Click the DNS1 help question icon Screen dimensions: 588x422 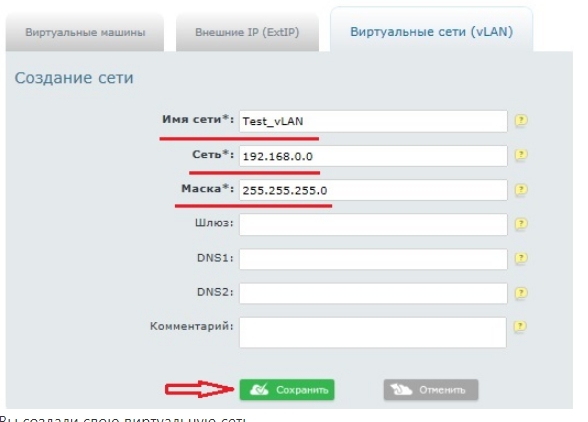pos(521,258)
